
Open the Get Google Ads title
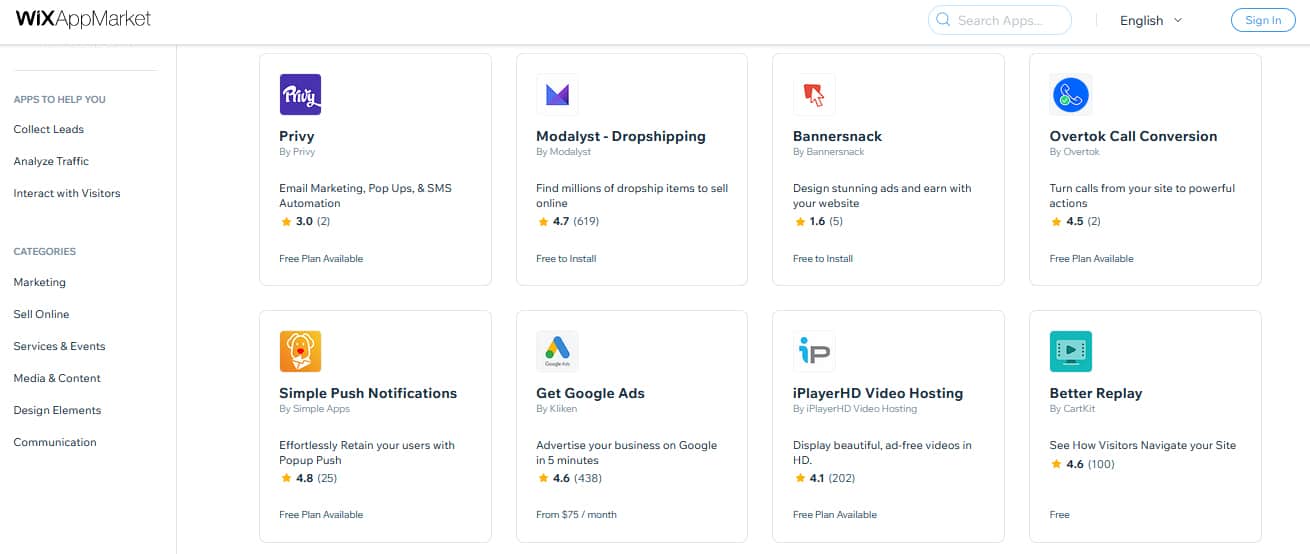click(x=591, y=393)
